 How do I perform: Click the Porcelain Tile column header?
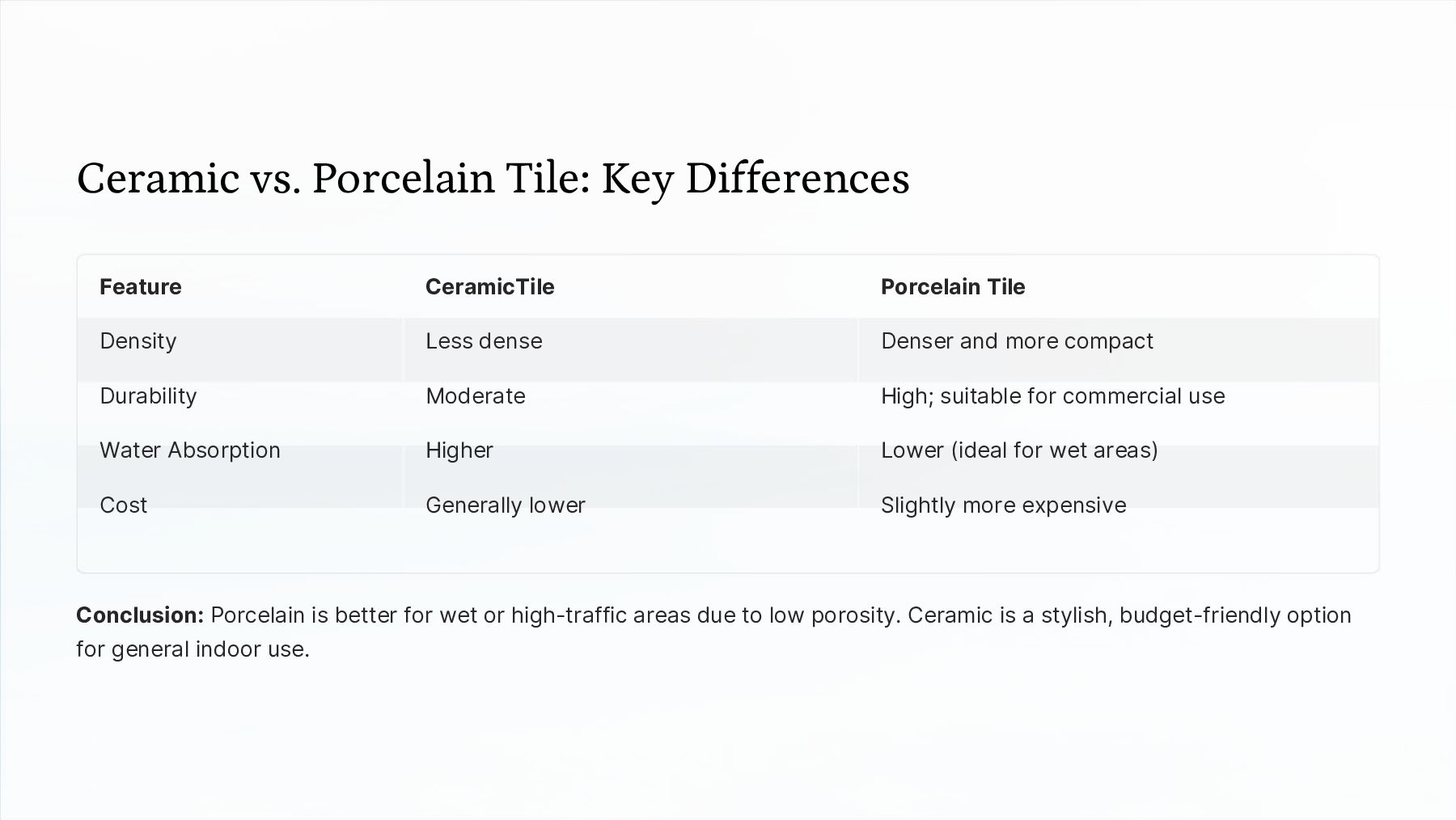[x=953, y=286]
